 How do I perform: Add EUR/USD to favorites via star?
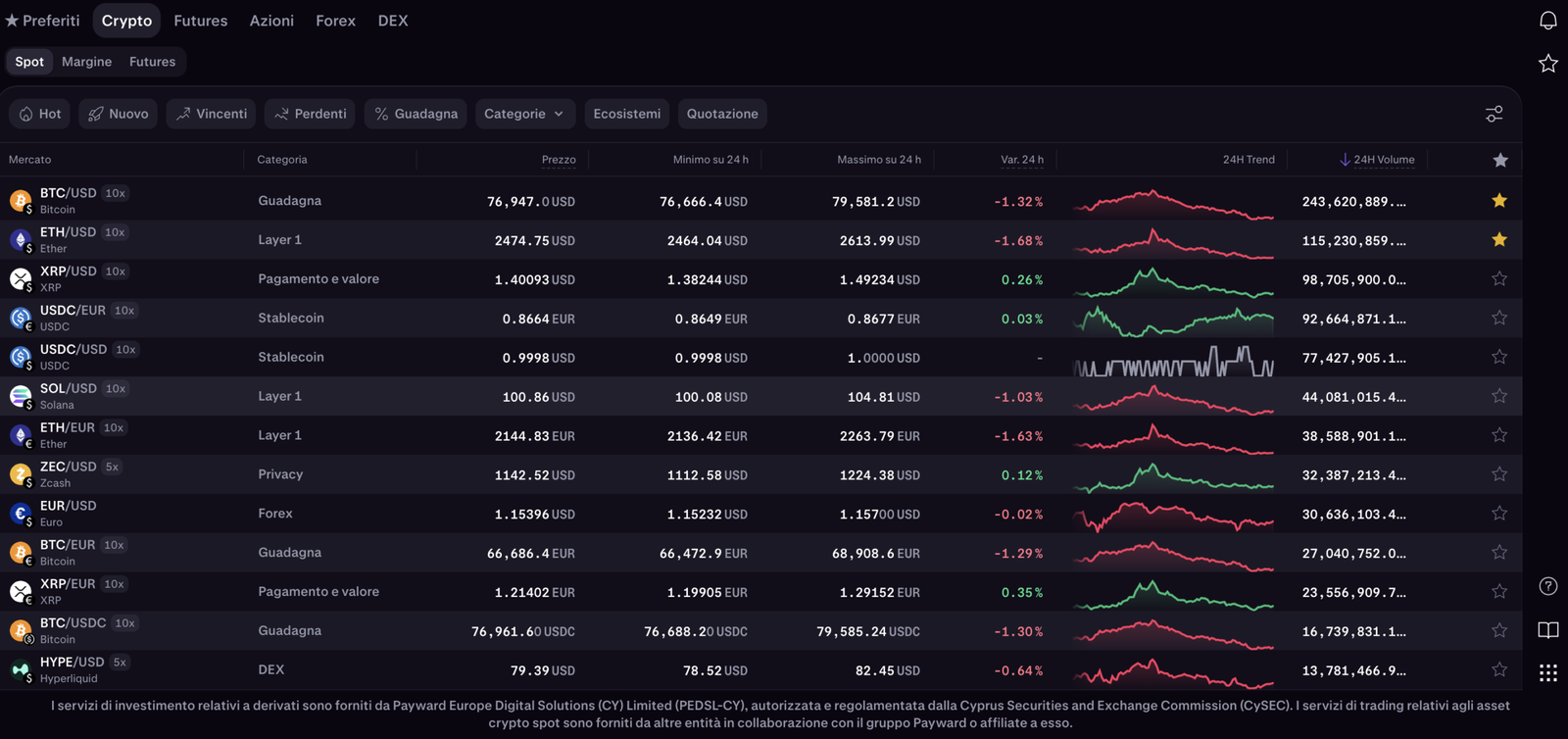click(x=1499, y=514)
